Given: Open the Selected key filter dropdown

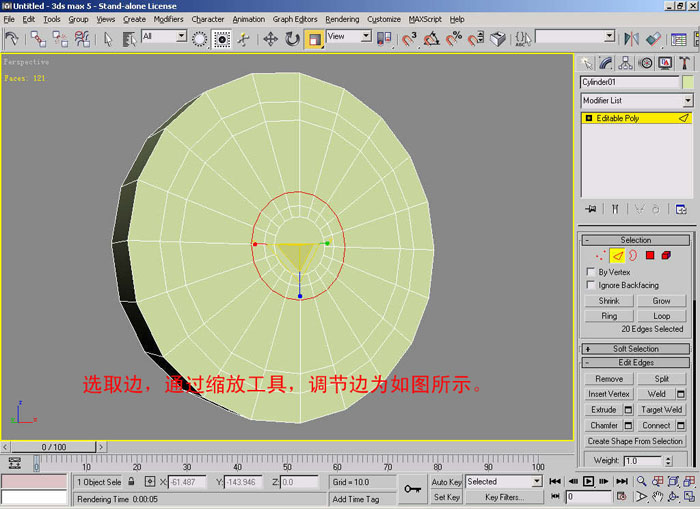Looking at the screenshot, I should pyautogui.click(x=504, y=481).
